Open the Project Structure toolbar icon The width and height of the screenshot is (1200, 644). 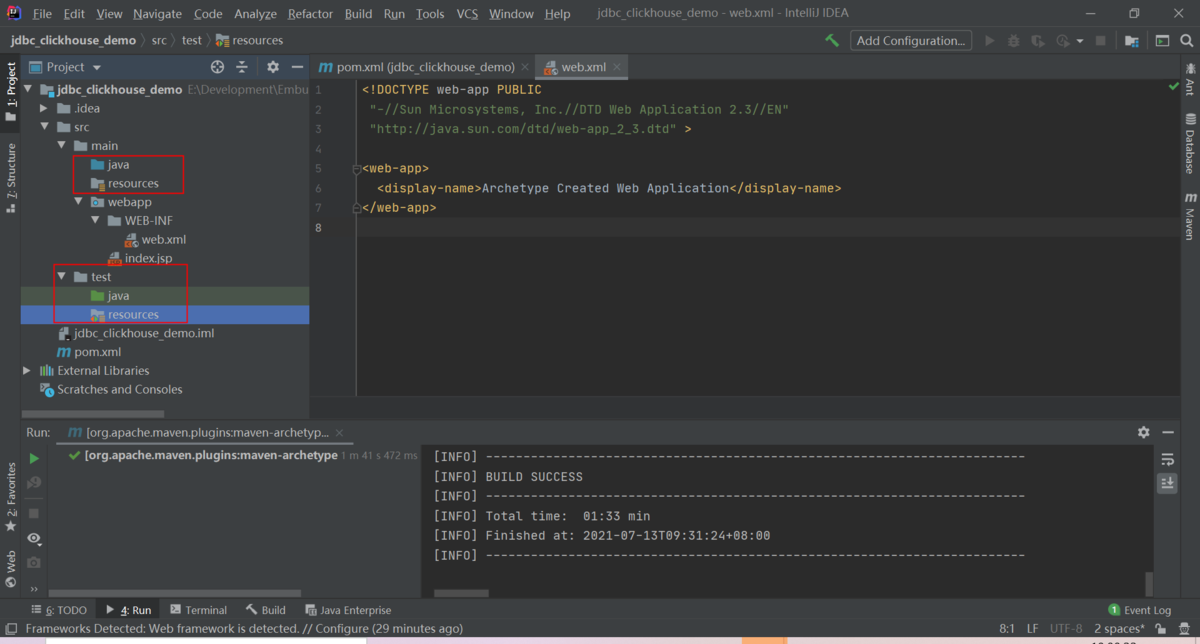pyautogui.click(x=1131, y=41)
